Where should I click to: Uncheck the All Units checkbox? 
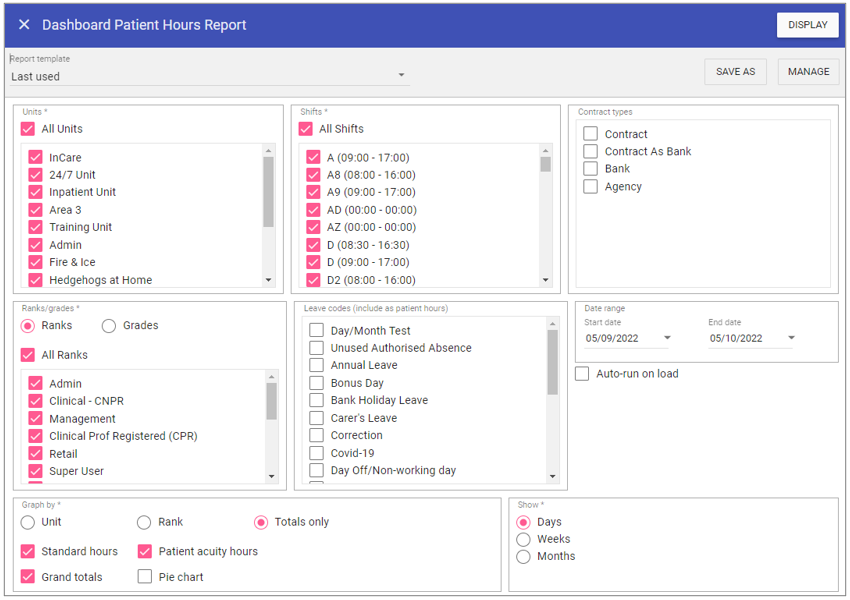28,129
